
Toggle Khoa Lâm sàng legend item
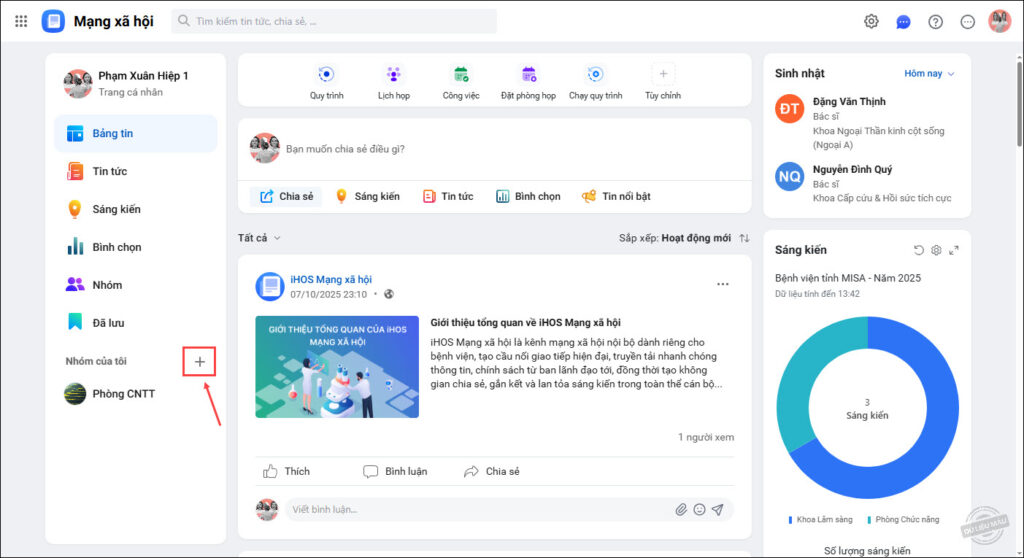pyautogui.click(x=820, y=519)
